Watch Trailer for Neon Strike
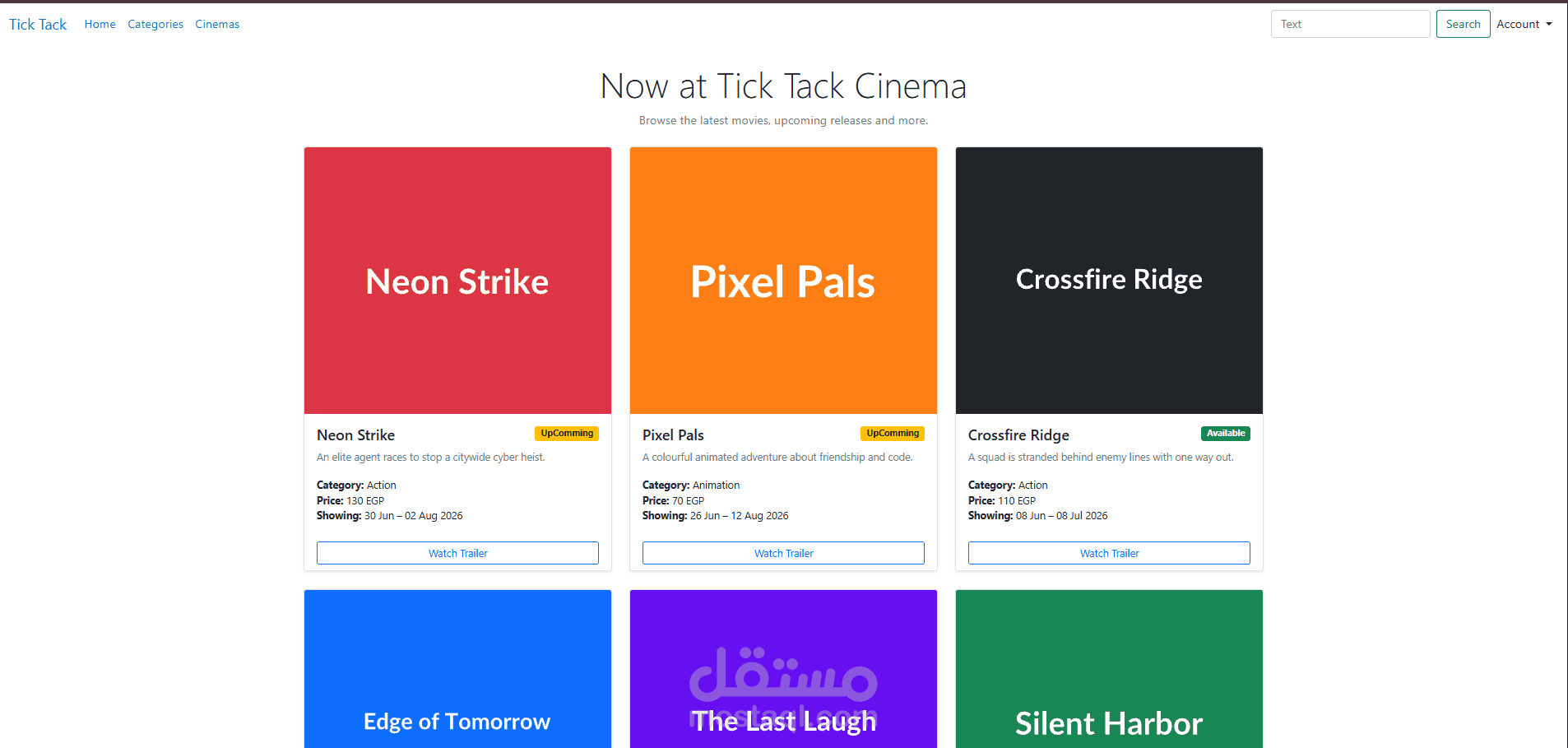 [457, 553]
